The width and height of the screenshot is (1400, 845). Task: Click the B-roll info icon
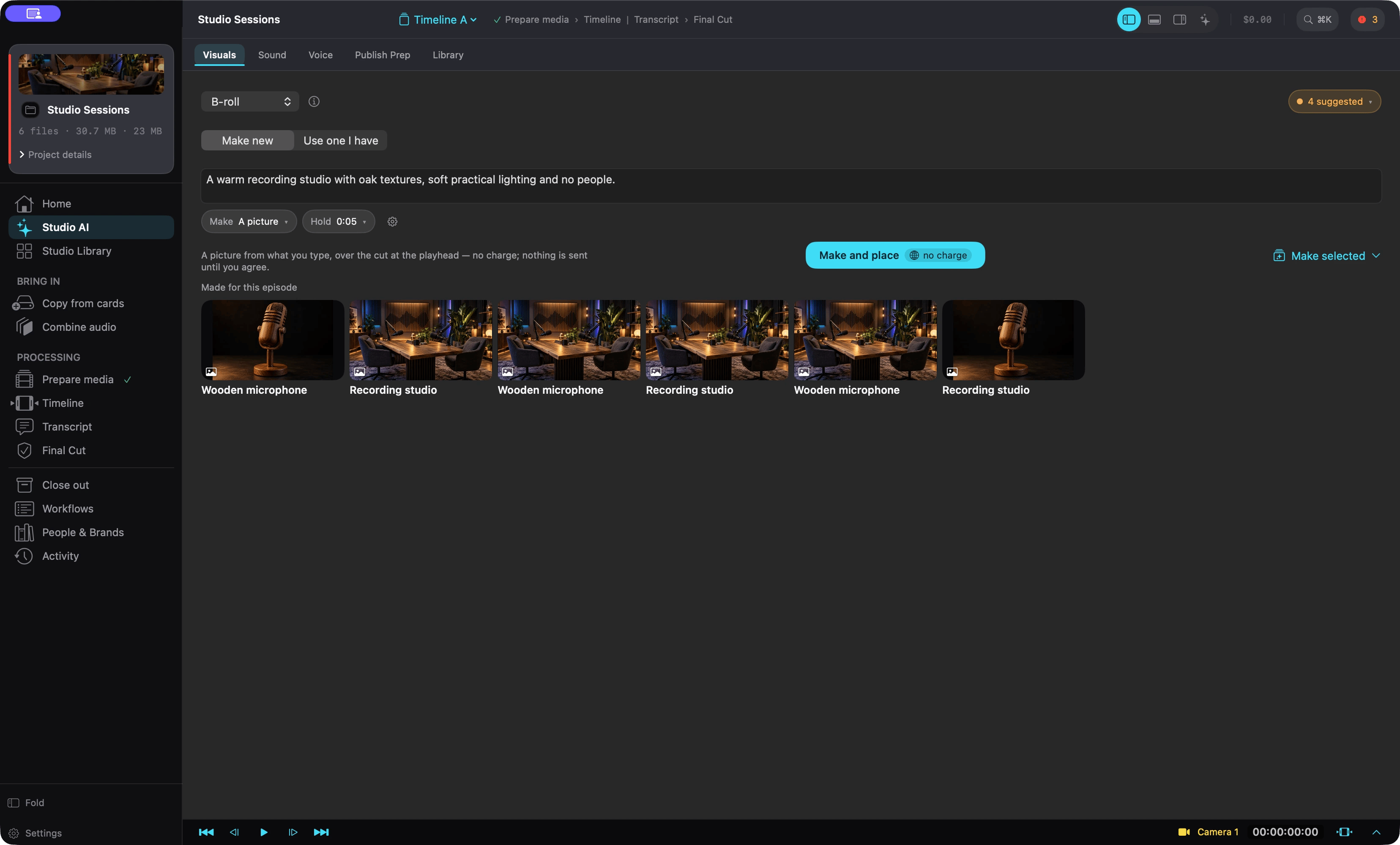point(314,102)
